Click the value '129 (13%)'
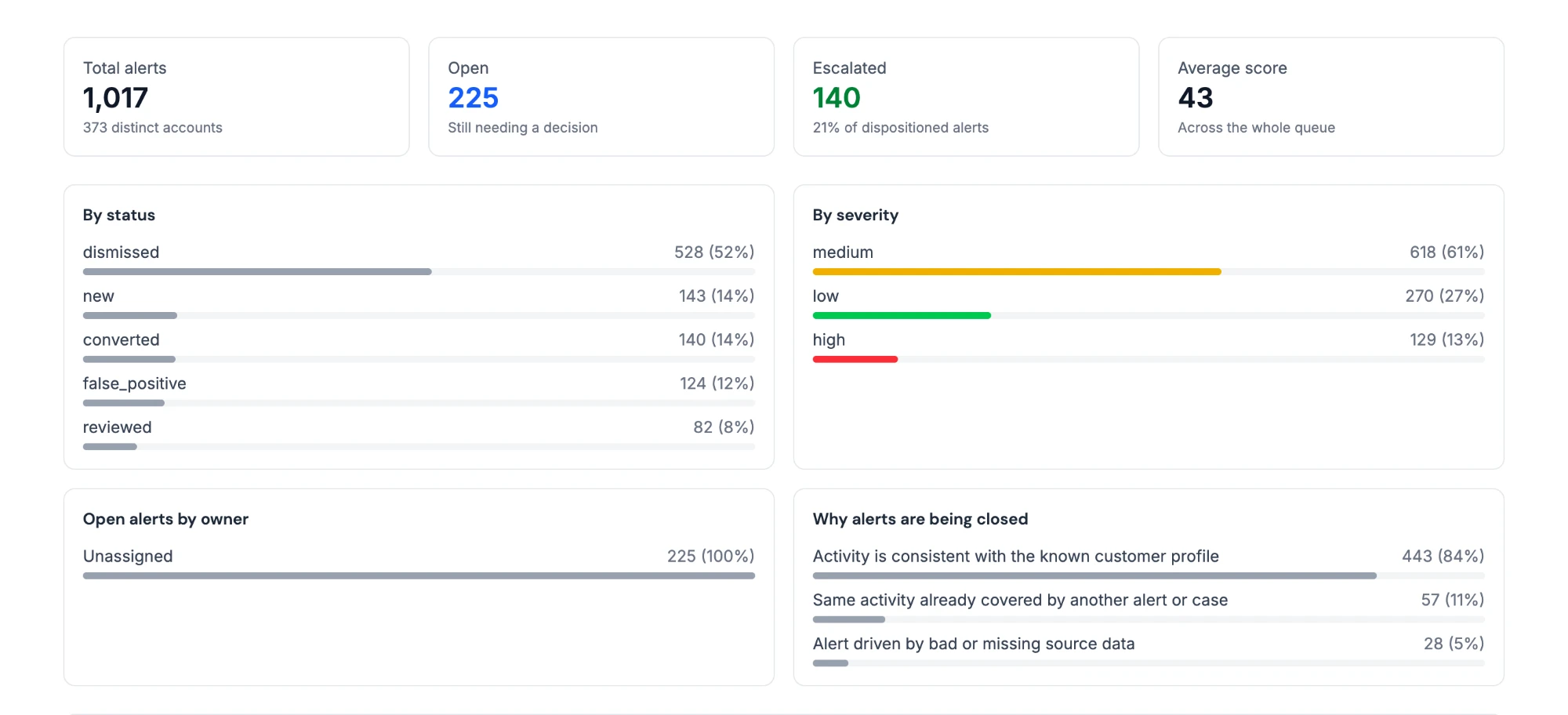The image size is (1568, 715). point(1446,340)
